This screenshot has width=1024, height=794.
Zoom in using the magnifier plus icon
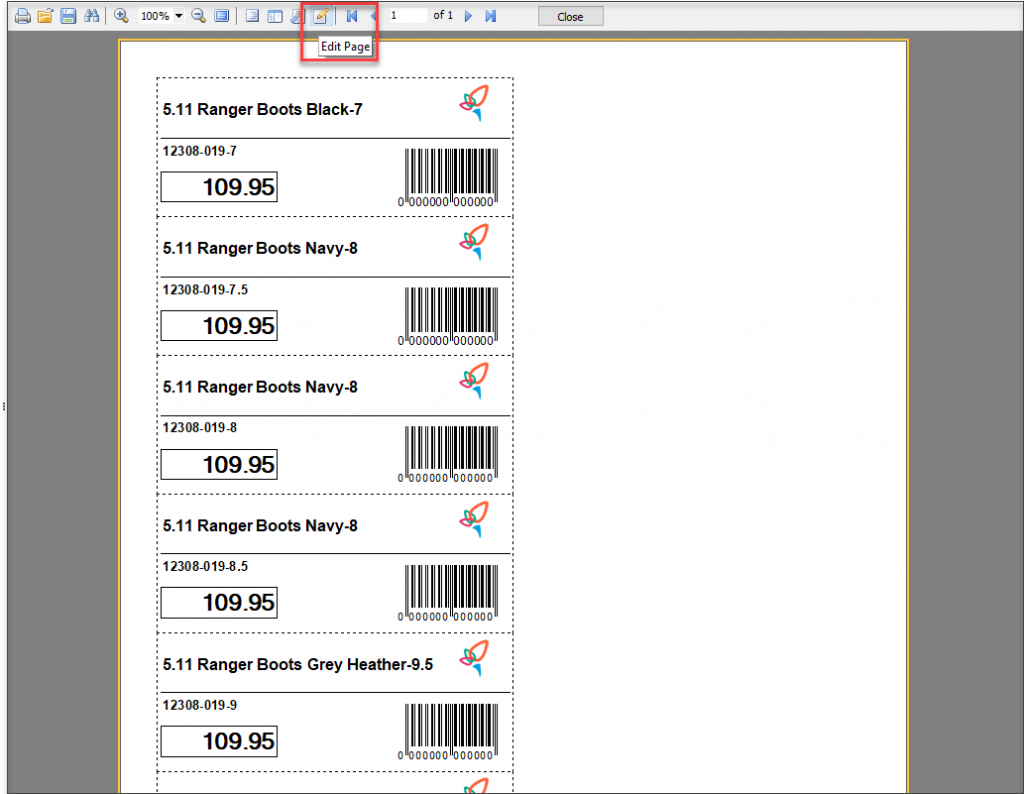pyautogui.click(x=121, y=16)
